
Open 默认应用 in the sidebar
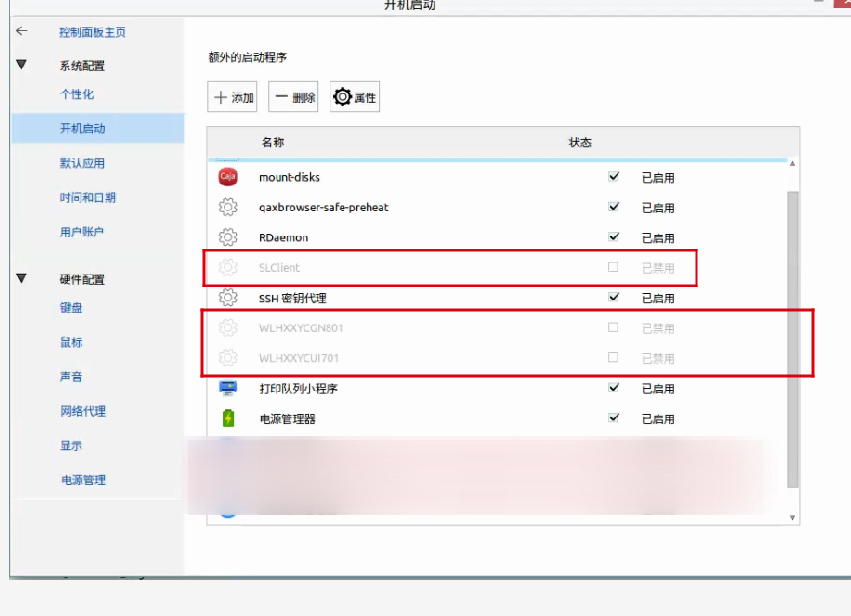(x=82, y=163)
